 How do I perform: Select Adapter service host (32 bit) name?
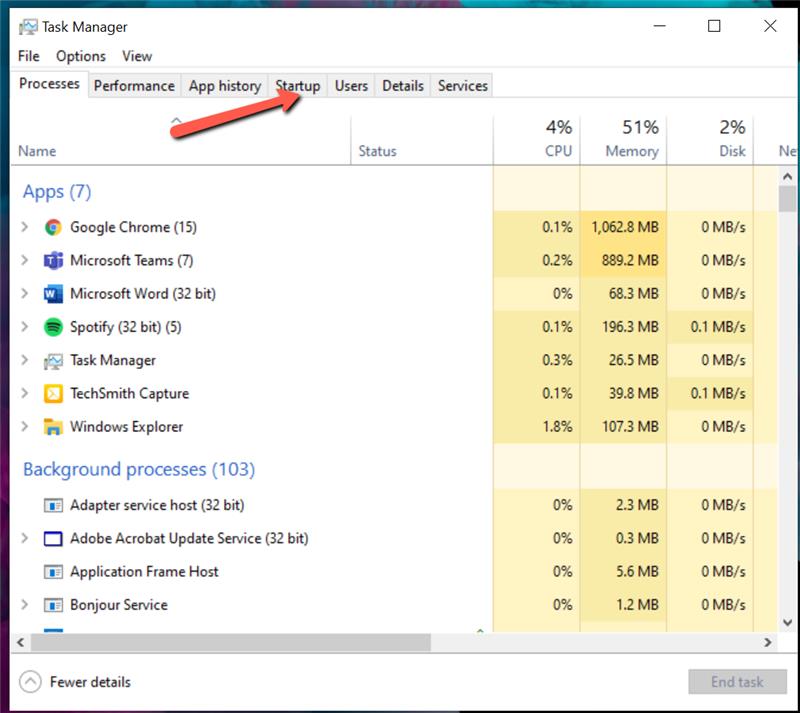coord(157,505)
